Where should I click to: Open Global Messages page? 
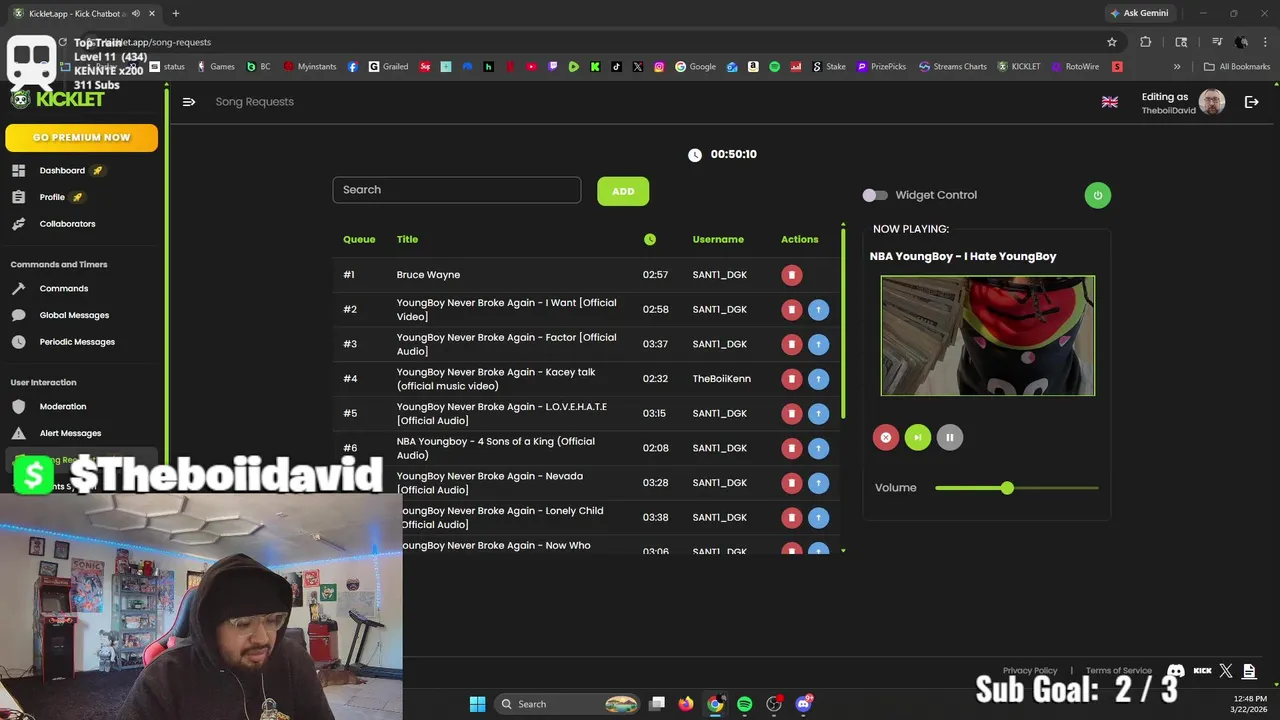click(74, 315)
